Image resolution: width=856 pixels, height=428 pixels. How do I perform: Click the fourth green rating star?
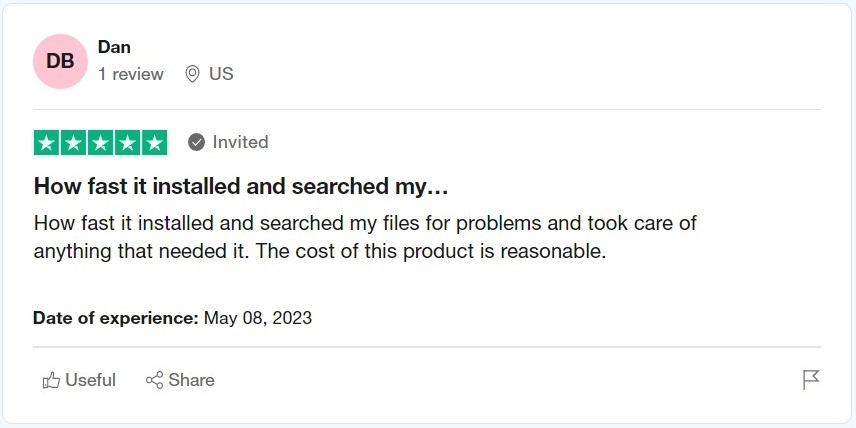point(128,143)
